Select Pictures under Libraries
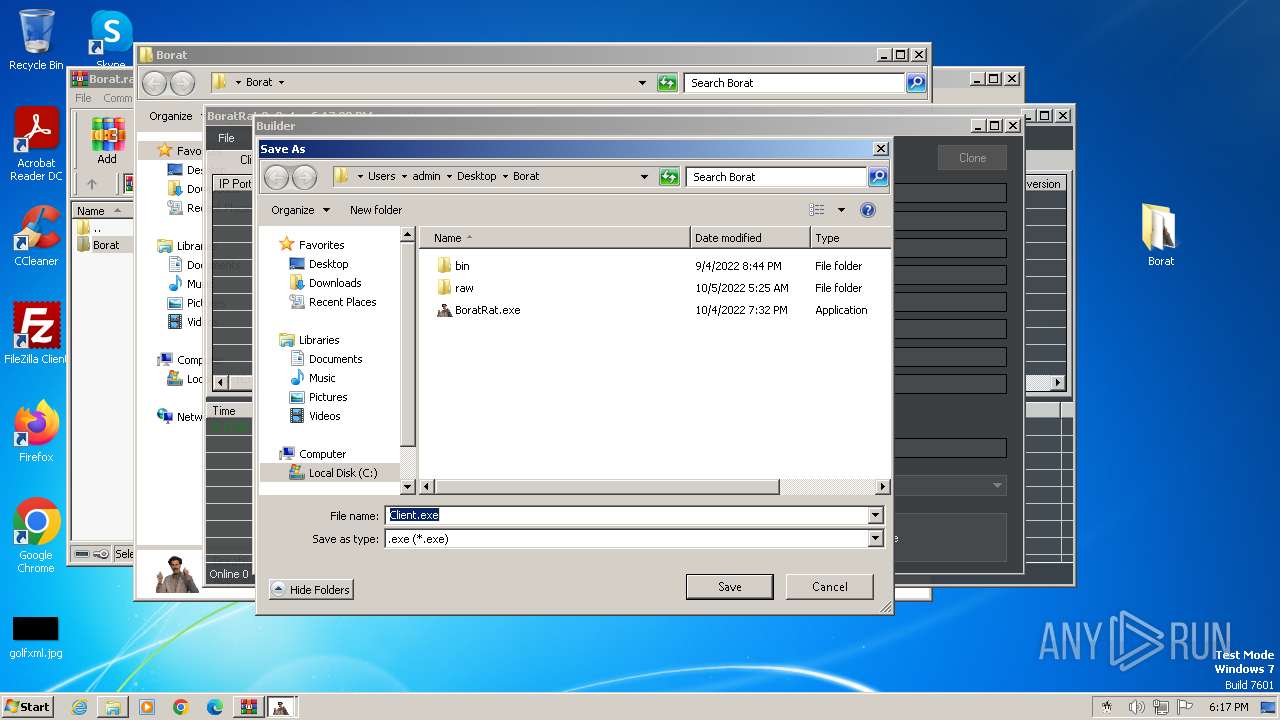 pyautogui.click(x=327, y=397)
